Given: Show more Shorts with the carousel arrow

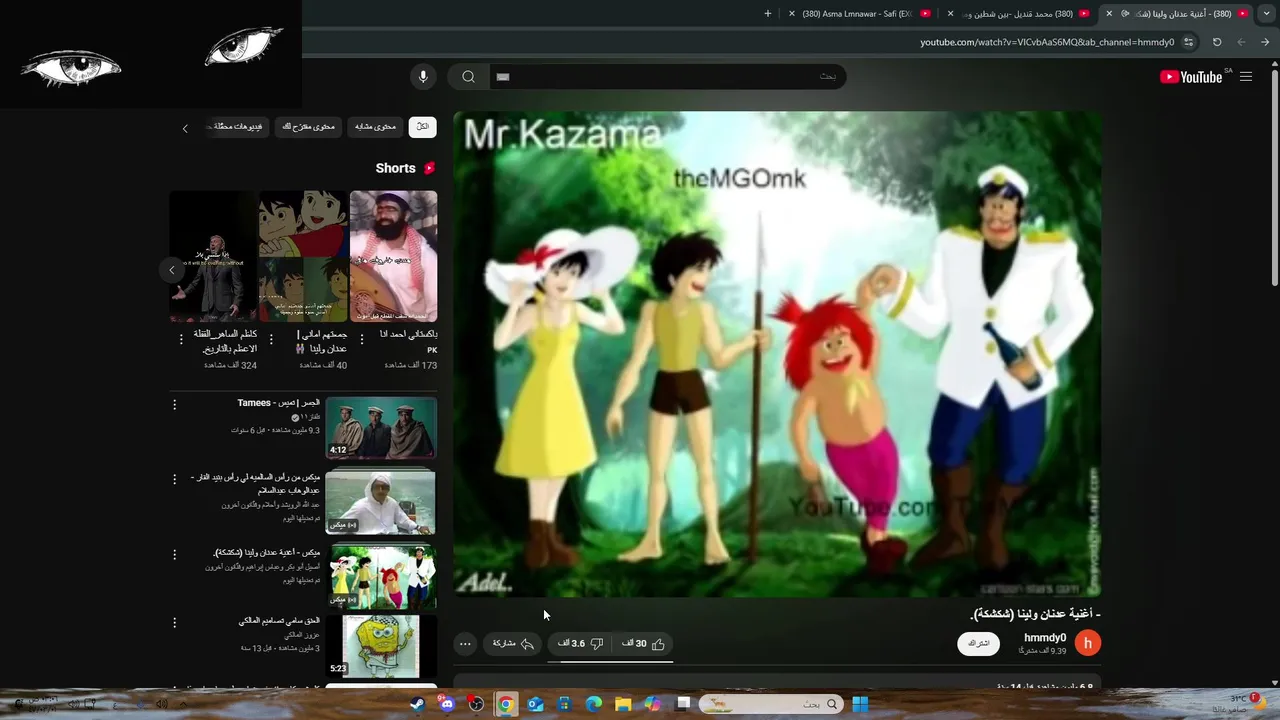Looking at the screenshot, I should coord(172,270).
